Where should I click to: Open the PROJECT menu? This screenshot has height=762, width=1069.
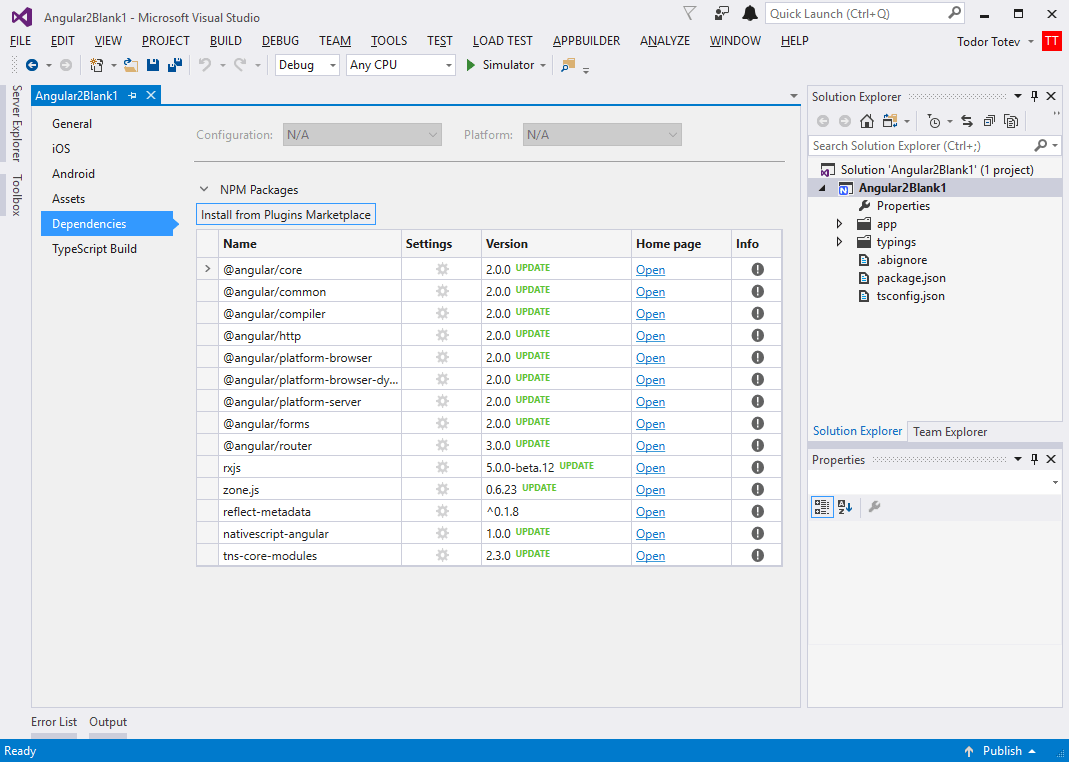(x=166, y=41)
